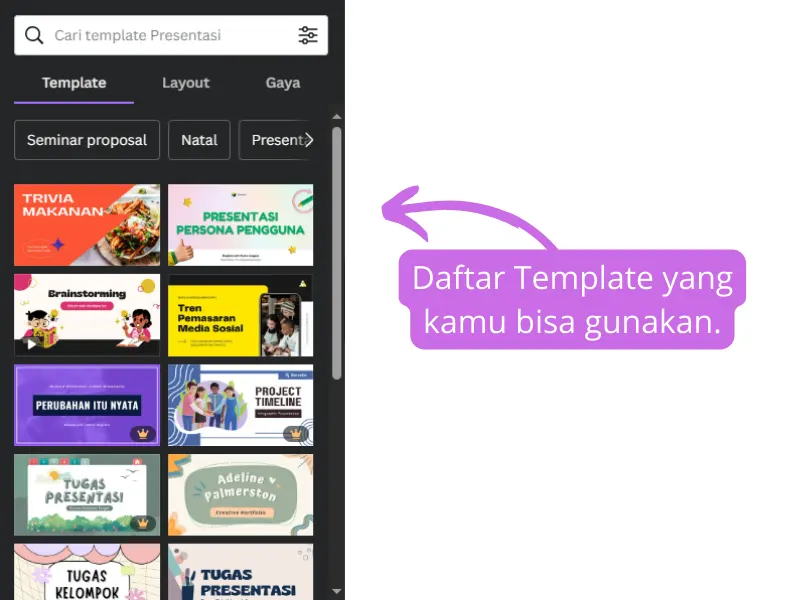This screenshot has height=600, width=800.
Task: Select the Template tab
Action: 73,83
